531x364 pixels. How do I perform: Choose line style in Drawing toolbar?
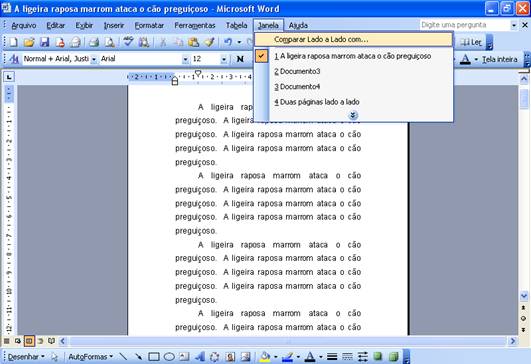pyautogui.click(x=332, y=357)
